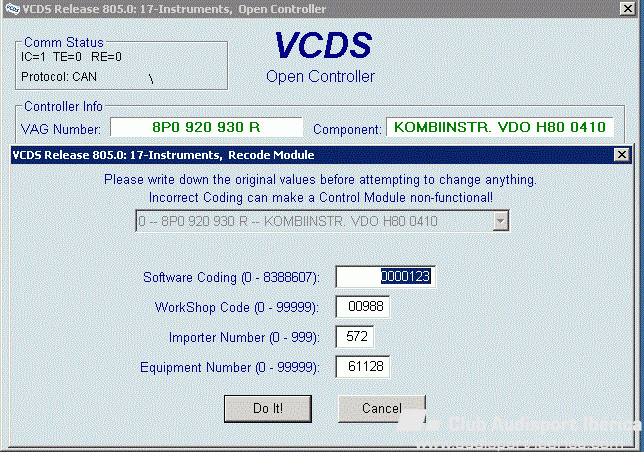644x452 pixels.
Task: Click the Importer Number (0 - 999) label
Action: (244, 337)
